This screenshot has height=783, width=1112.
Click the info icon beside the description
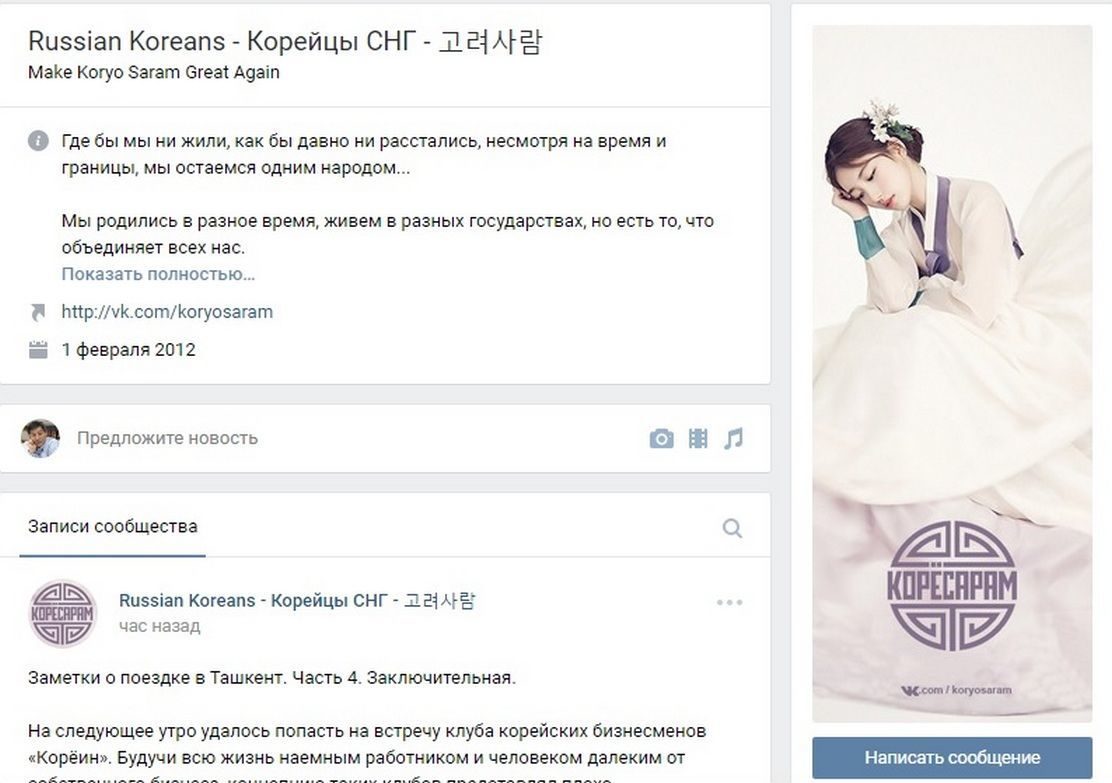38,140
